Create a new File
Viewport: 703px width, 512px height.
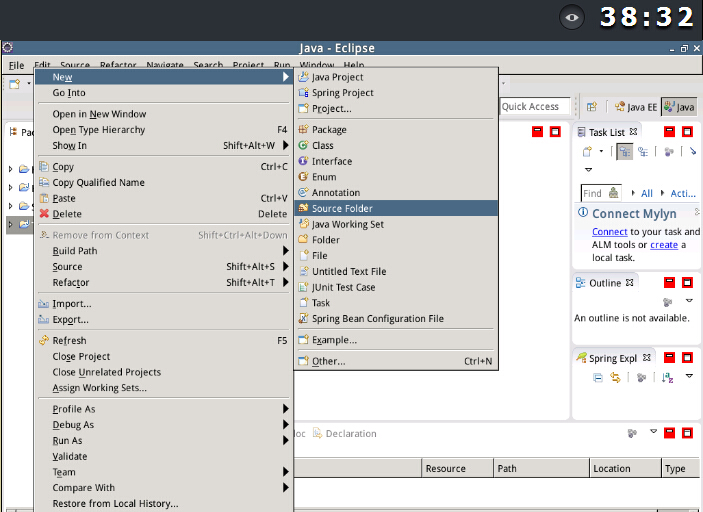(396, 256)
